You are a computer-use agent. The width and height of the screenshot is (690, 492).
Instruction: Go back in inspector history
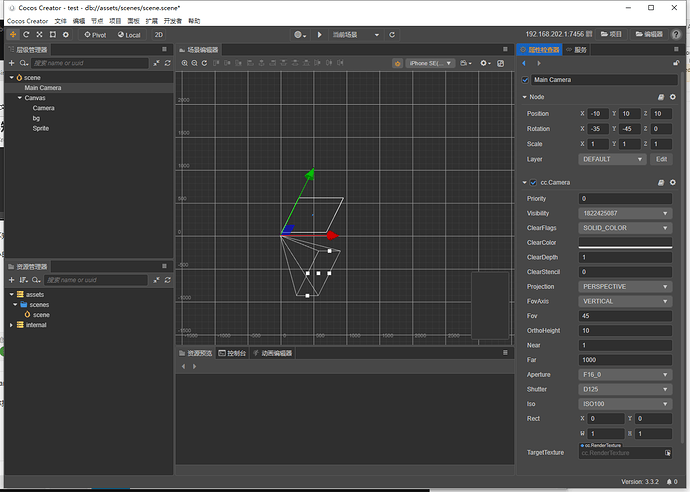(x=524, y=63)
